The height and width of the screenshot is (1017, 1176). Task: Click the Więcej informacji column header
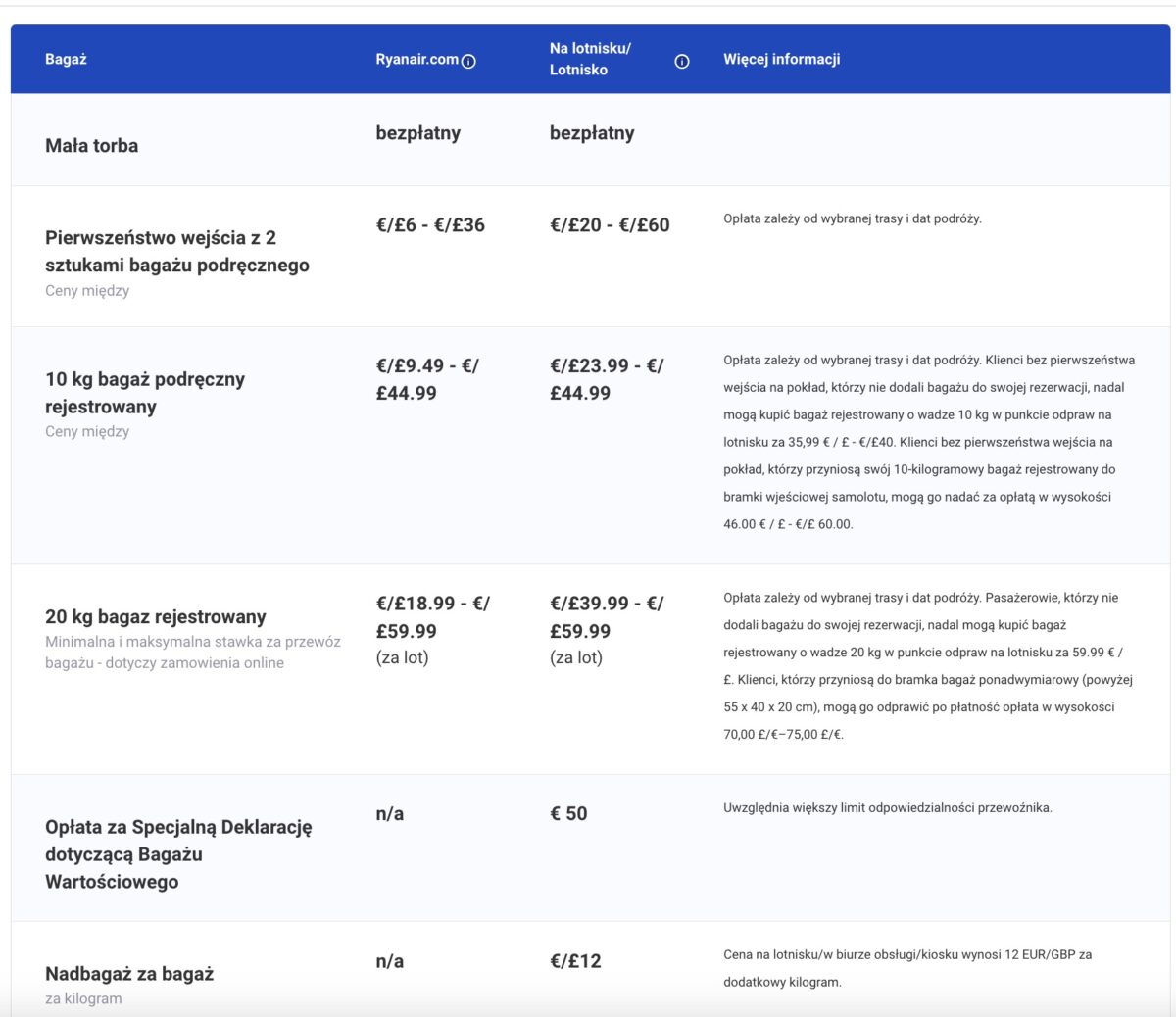coord(781,59)
